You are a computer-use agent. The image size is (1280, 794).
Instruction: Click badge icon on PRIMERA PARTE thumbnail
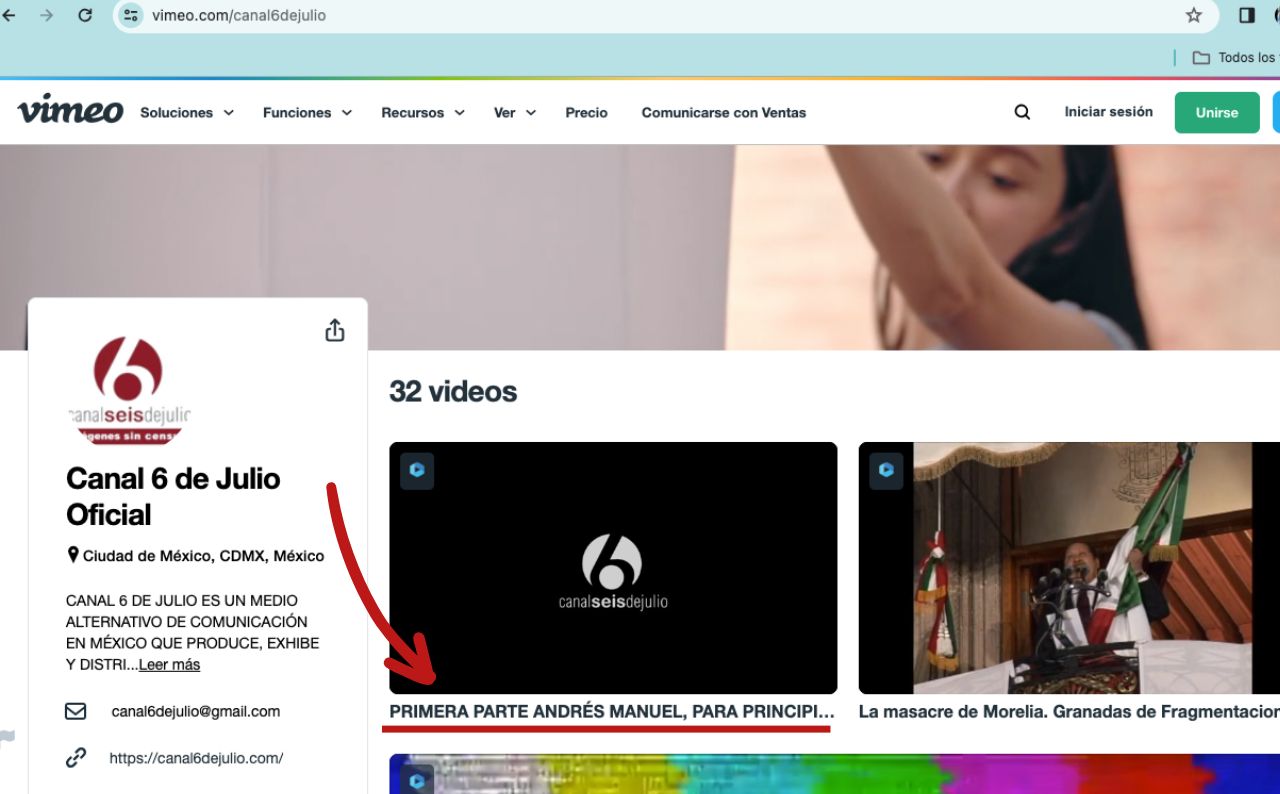(417, 470)
